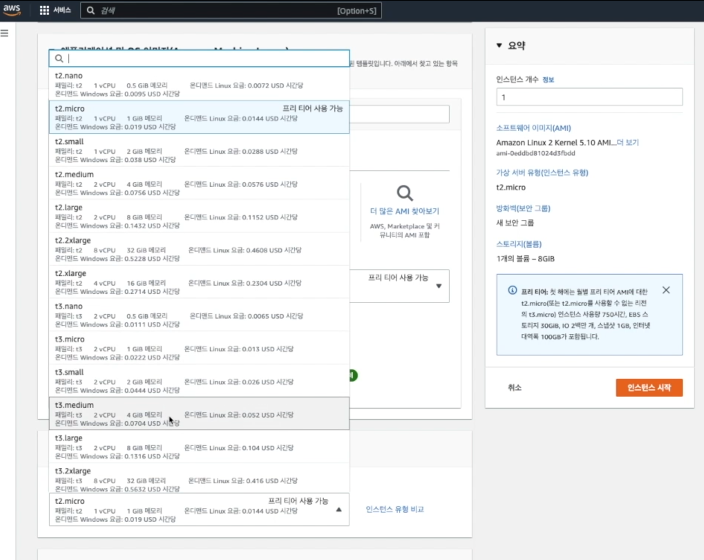Click 더 보기 next to Amazon Linux AMI
The height and width of the screenshot is (560, 704).
click(628, 142)
